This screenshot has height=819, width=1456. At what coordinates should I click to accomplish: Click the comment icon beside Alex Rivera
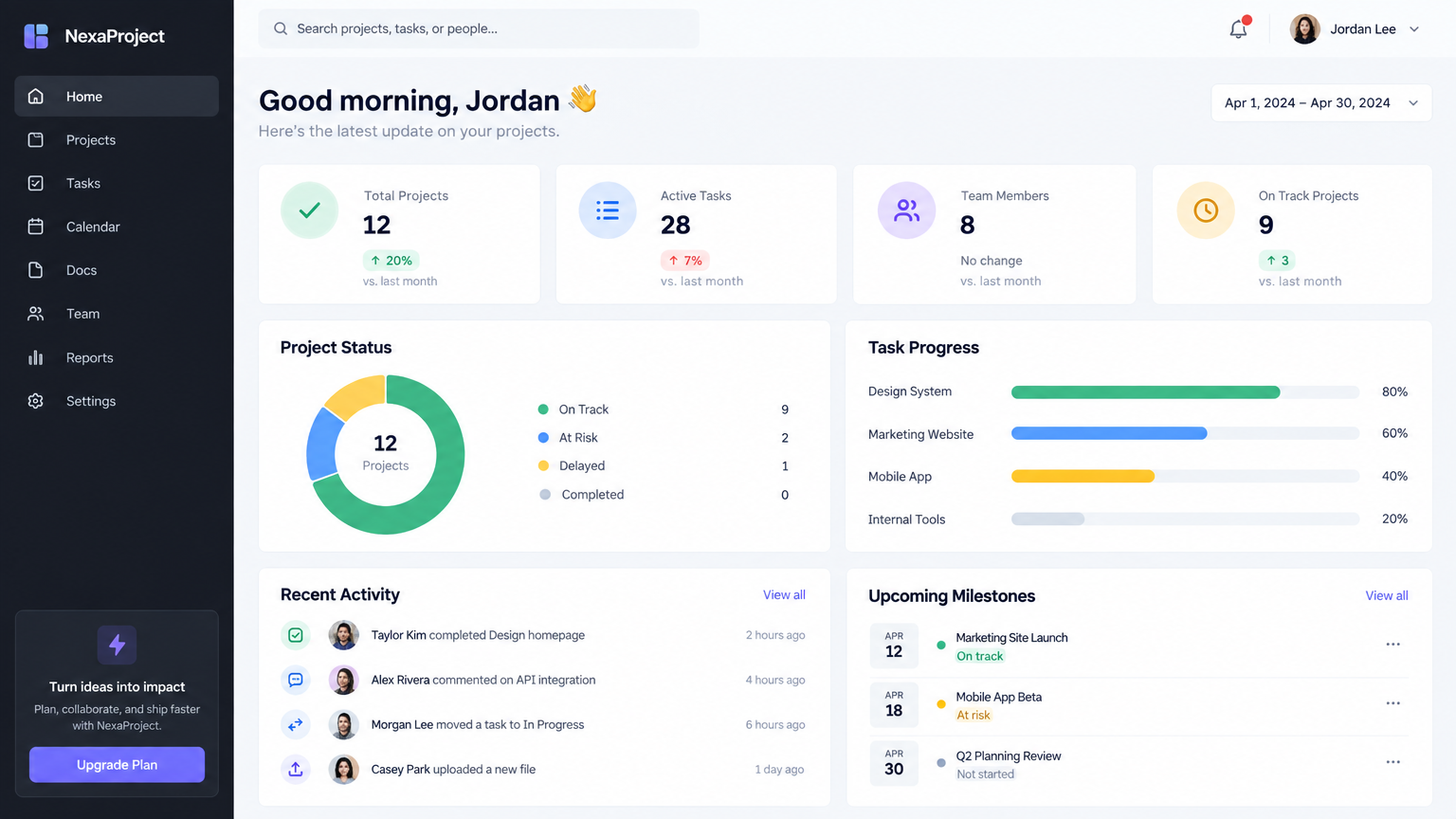click(296, 680)
